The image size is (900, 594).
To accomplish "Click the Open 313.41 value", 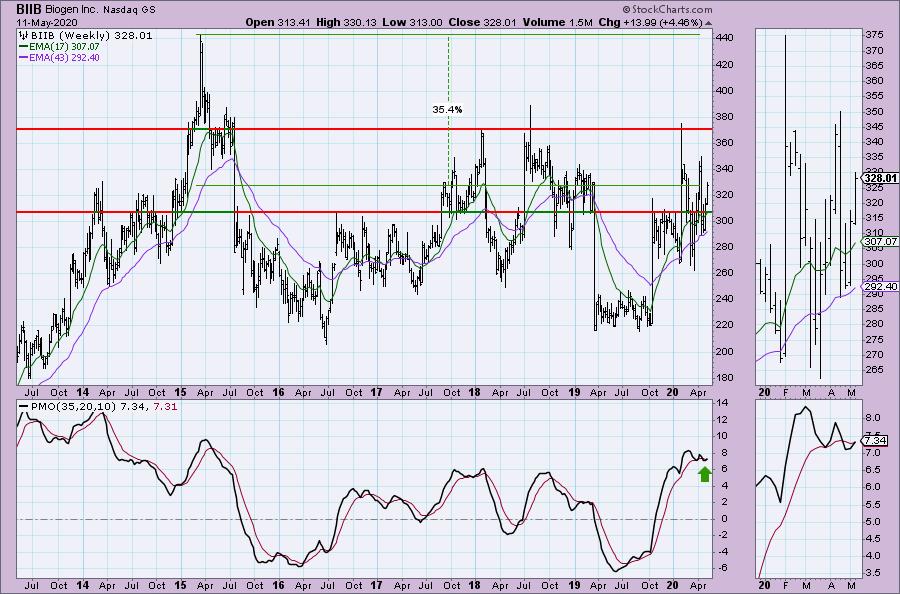I will [x=279, y=22].
